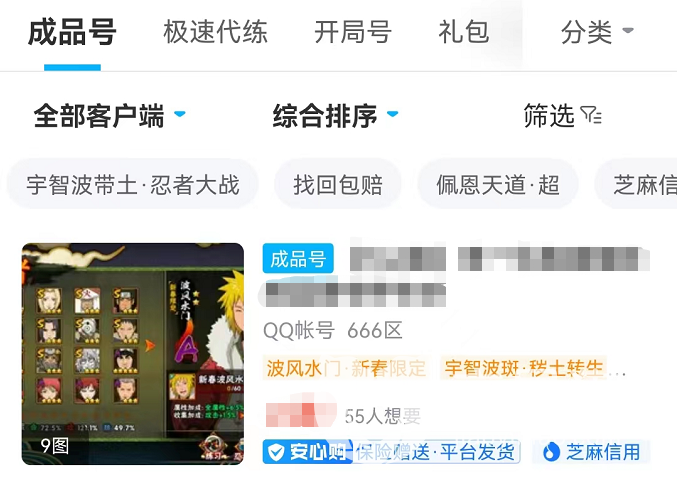The image size is (680, 489).
Task: Click the 波风水门·新春限定 tag
Action: 346,368
